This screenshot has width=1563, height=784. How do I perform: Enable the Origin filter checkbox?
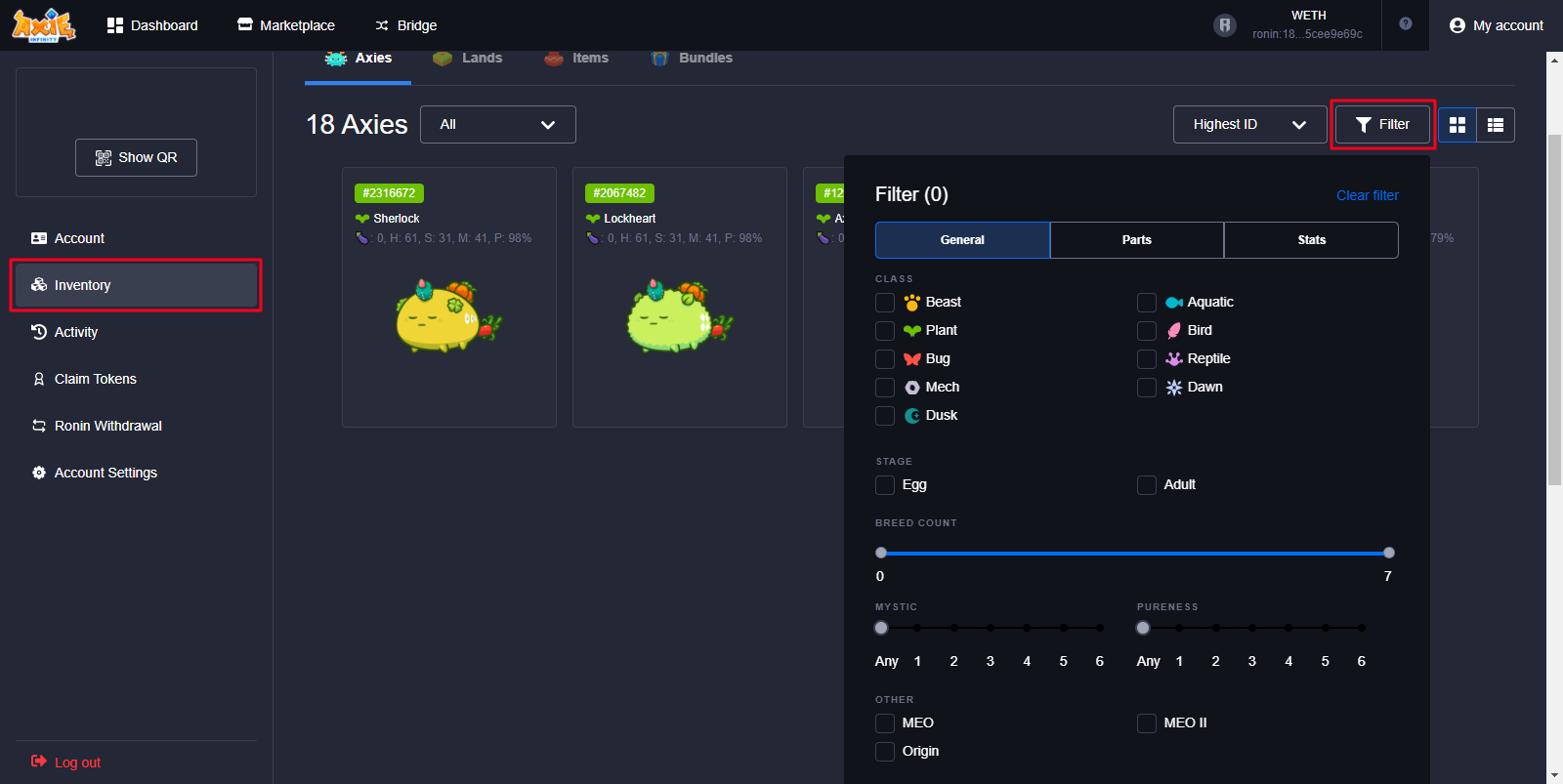885,752
